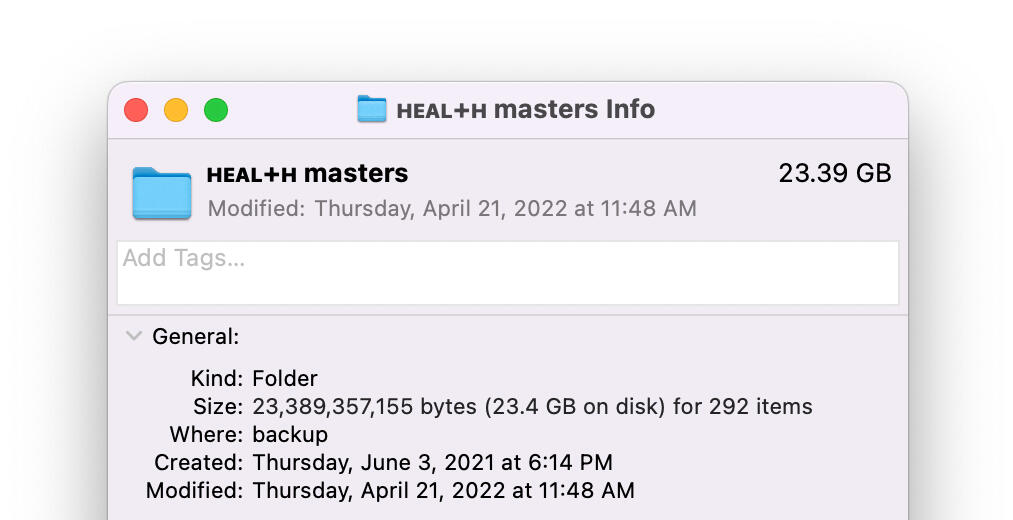Click the Where value backup
Viewport: 1013px width, 520px height.
[x=290, y=435]
